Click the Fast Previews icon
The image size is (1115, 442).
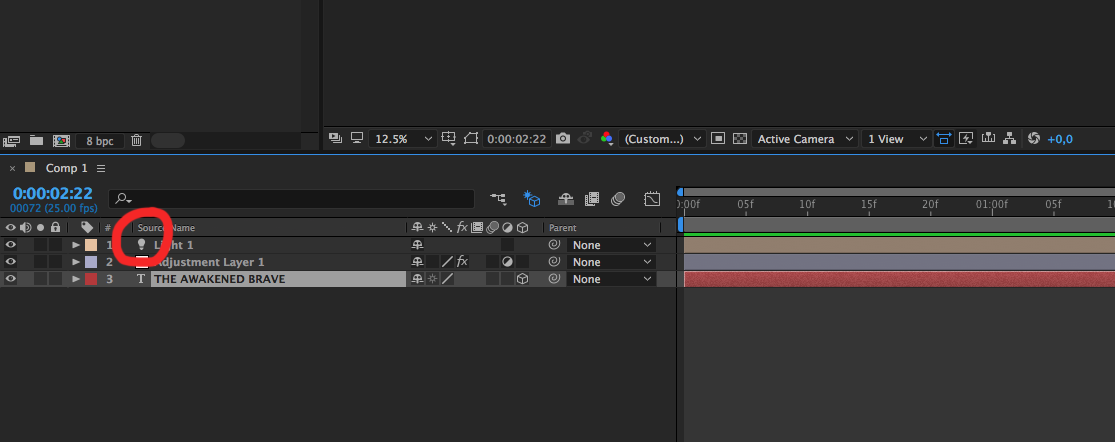pyautogui.click(x=966, y=139)
